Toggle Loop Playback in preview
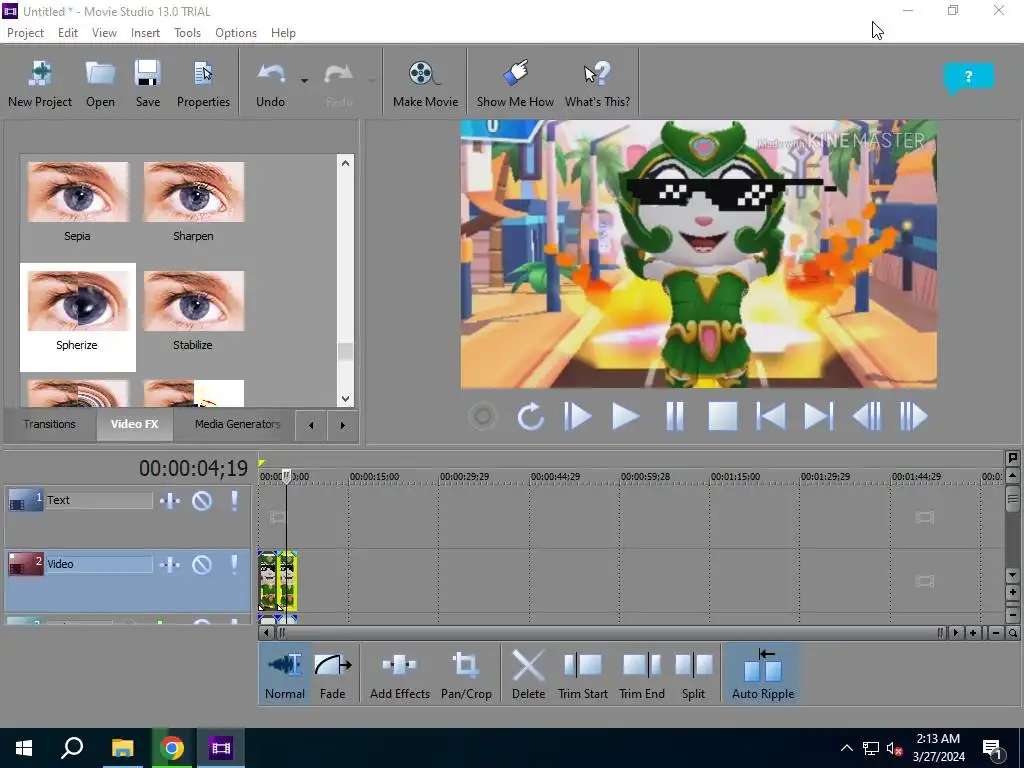The height and width of the screenshot is (768, 1024). click(530, 417)
